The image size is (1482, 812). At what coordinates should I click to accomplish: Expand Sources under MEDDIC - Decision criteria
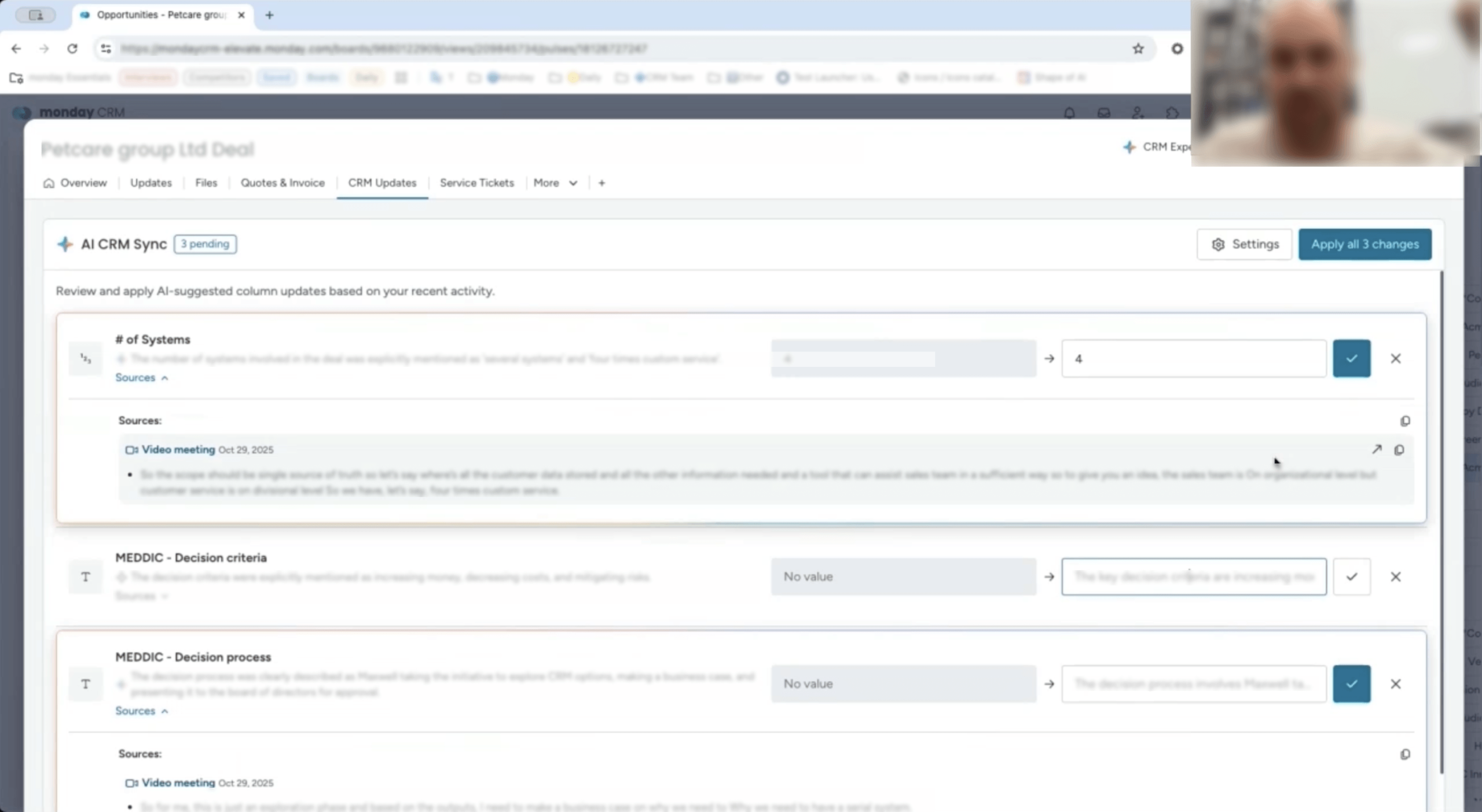142,596
